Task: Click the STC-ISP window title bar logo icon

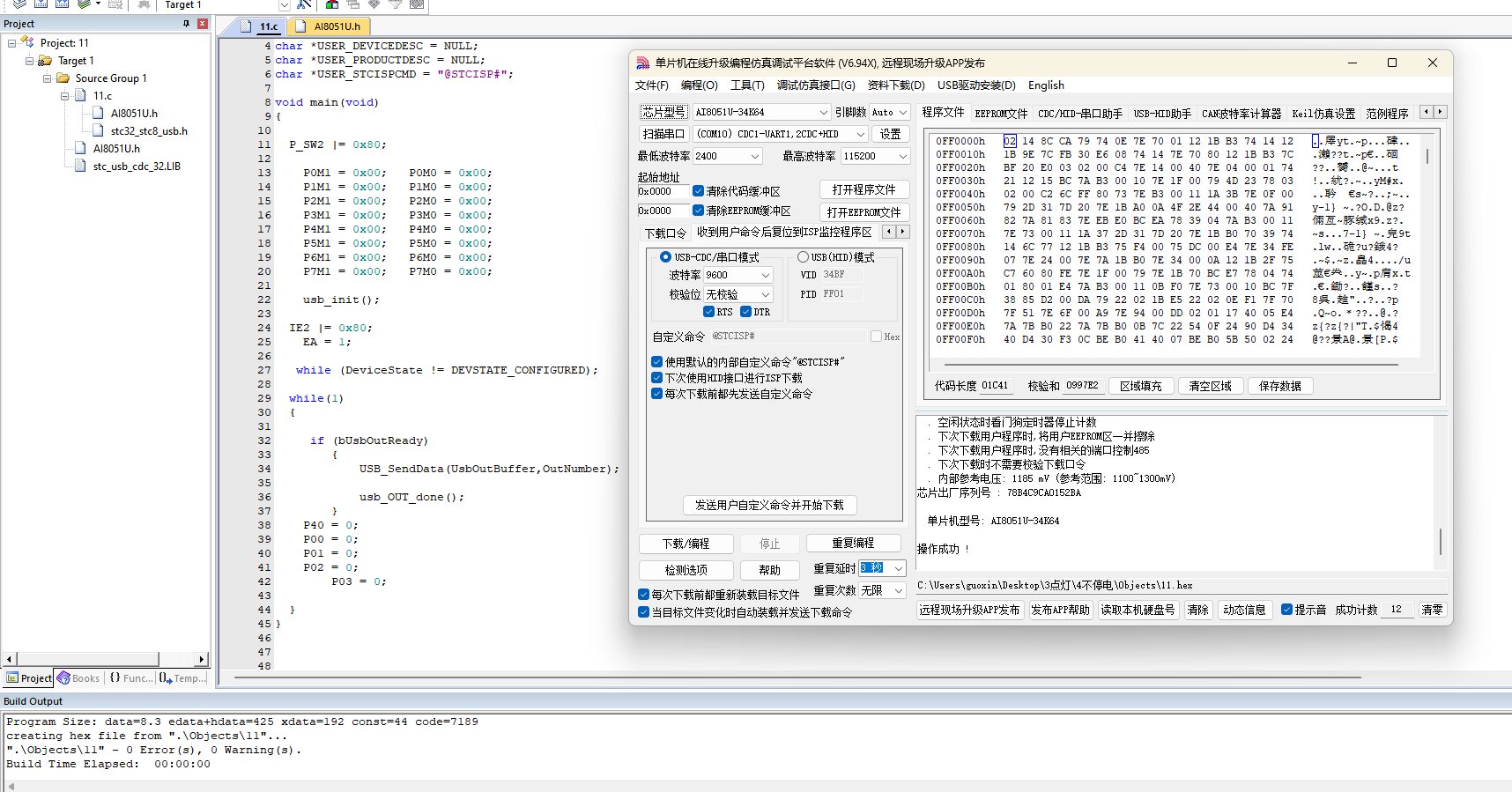Action: (x=642, y=63)
